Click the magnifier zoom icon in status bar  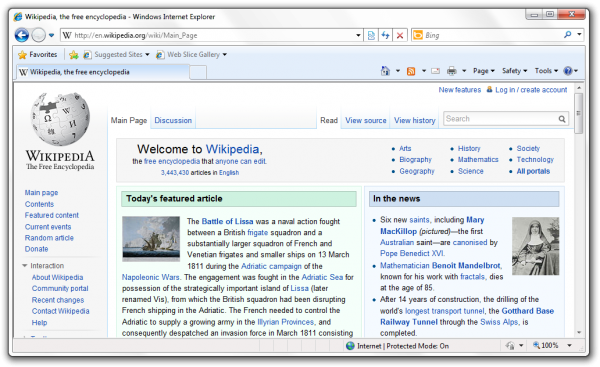click(536, 345)
